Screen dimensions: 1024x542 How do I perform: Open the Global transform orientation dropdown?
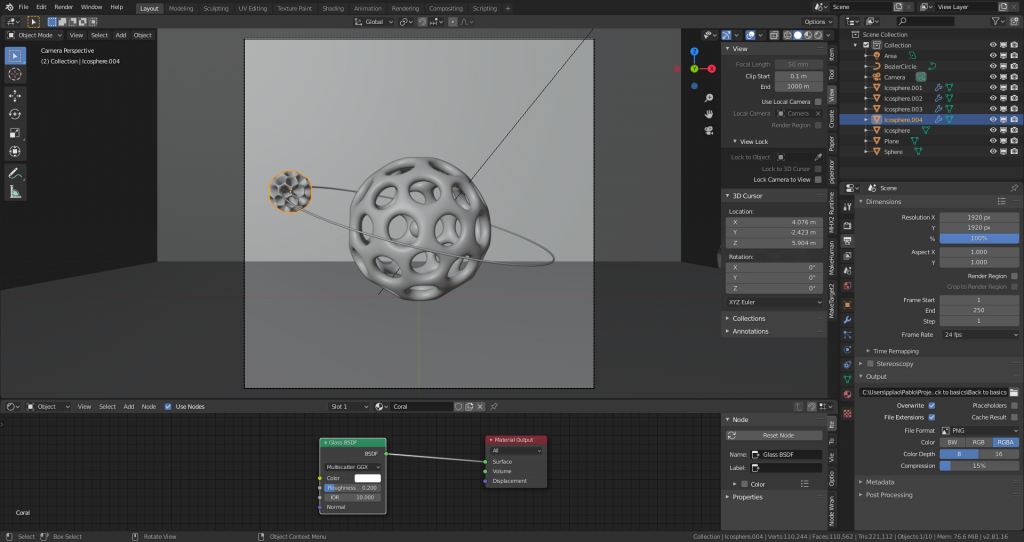374,22
